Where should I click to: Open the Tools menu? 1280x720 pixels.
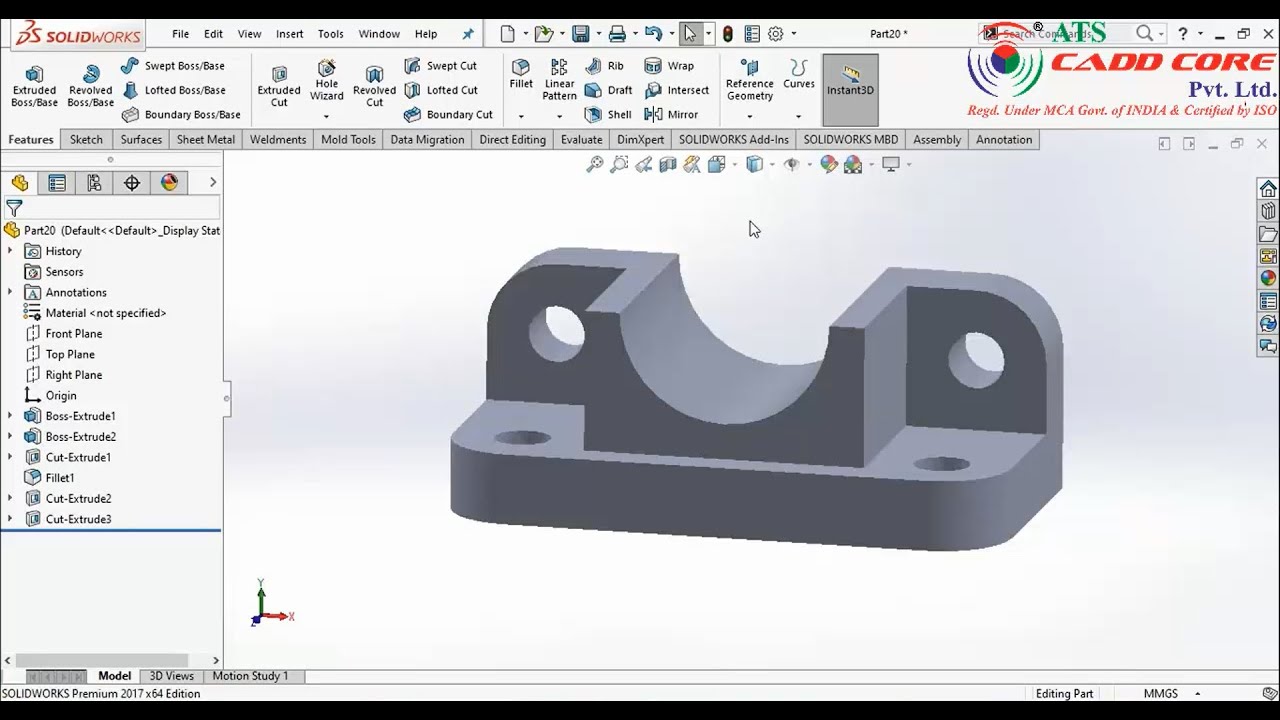[331, 34]
